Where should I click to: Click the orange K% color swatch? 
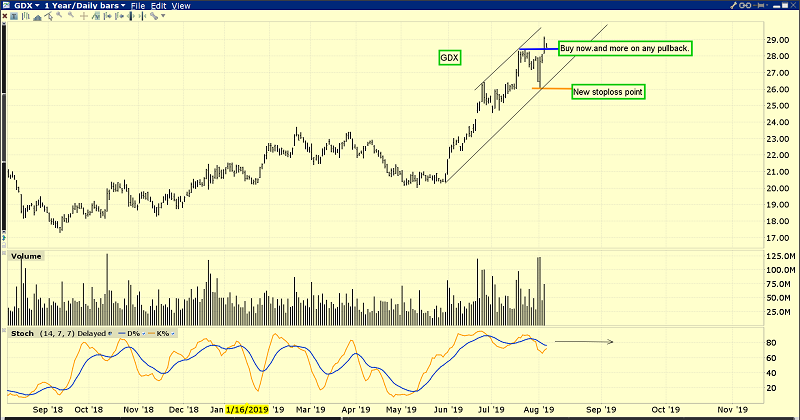152,333
